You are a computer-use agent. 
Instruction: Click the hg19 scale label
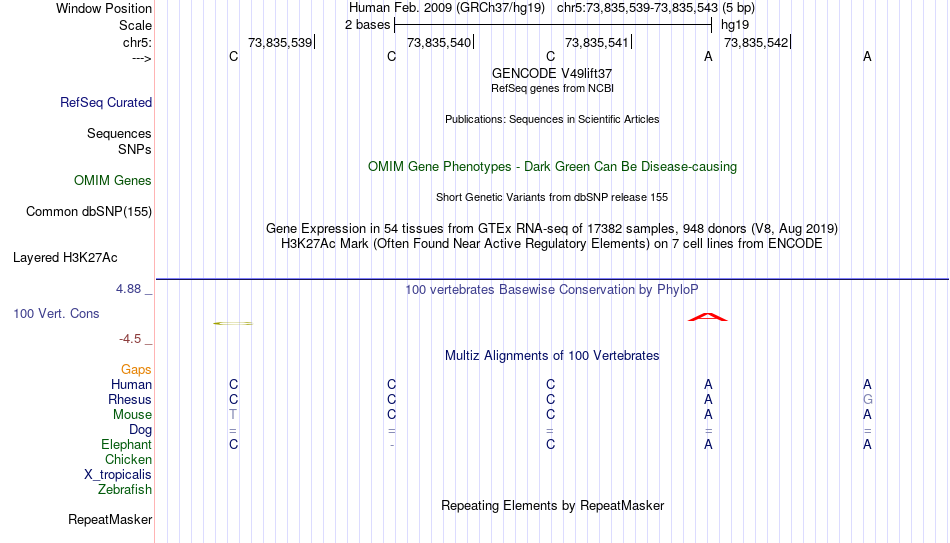tap(735, 25)
